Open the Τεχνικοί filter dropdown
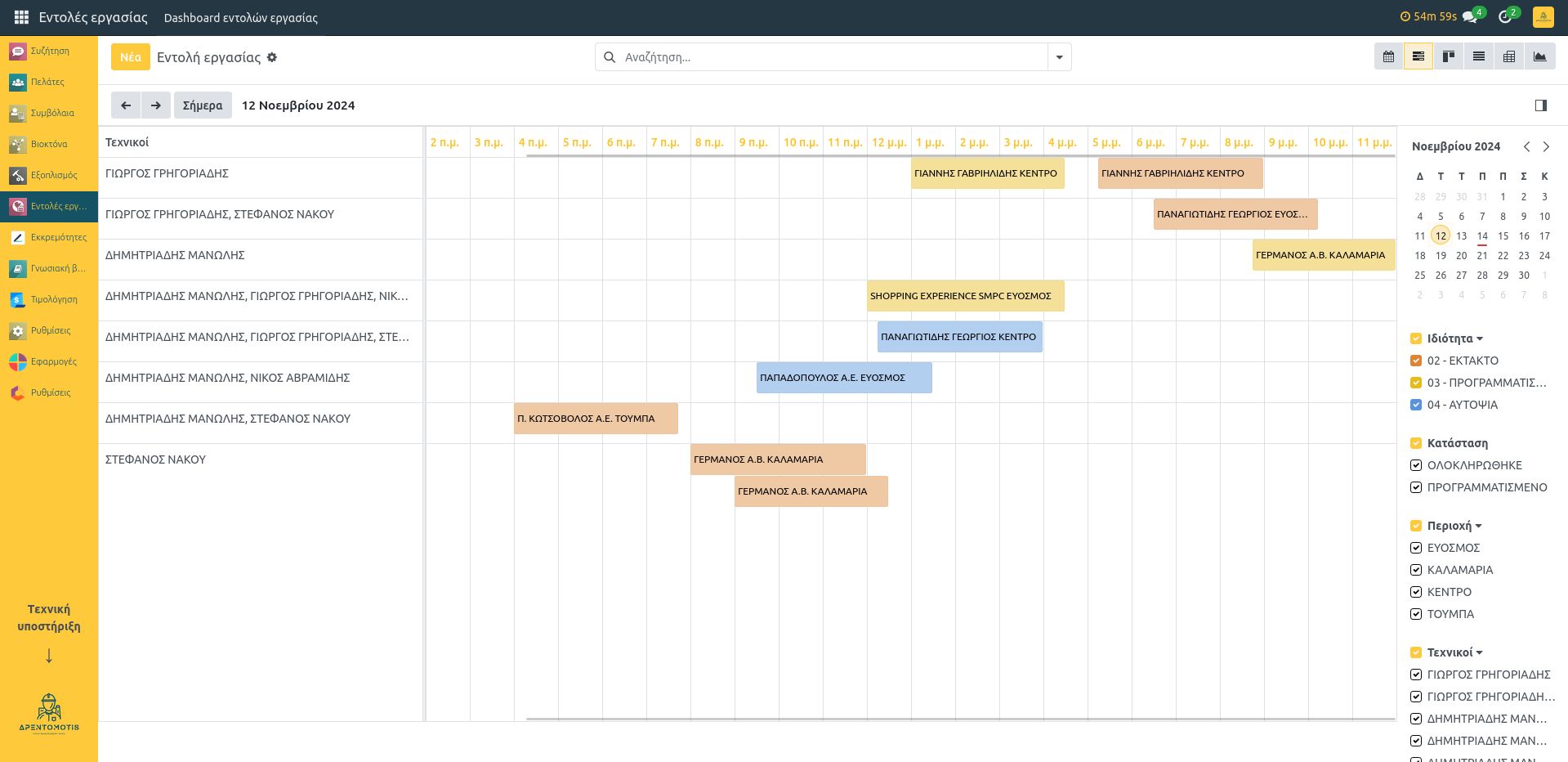 pos(1454,652)
